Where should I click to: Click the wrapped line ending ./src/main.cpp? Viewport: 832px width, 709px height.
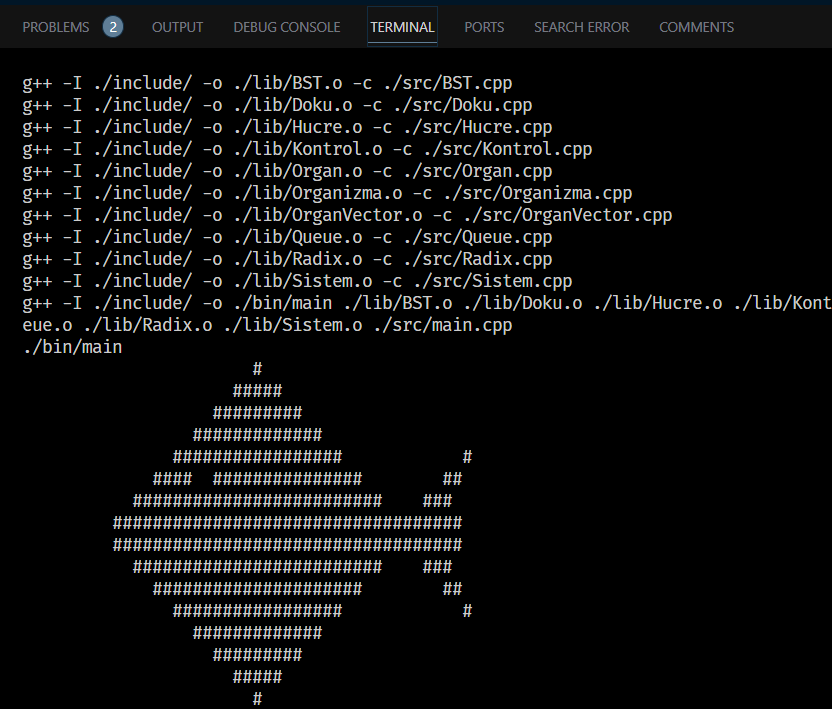(267, 325)
